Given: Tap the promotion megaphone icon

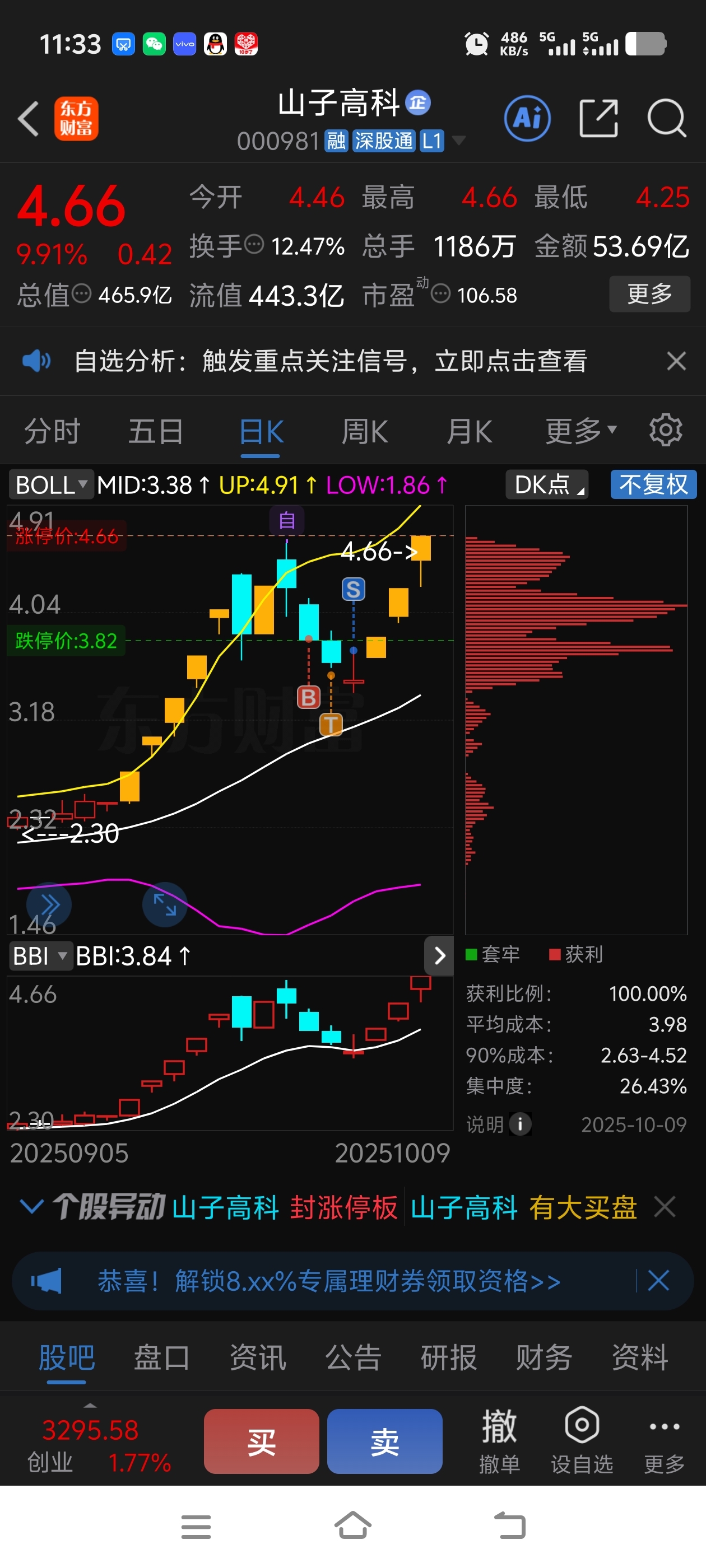Looking at the screenshot, I should (47, 1281).
